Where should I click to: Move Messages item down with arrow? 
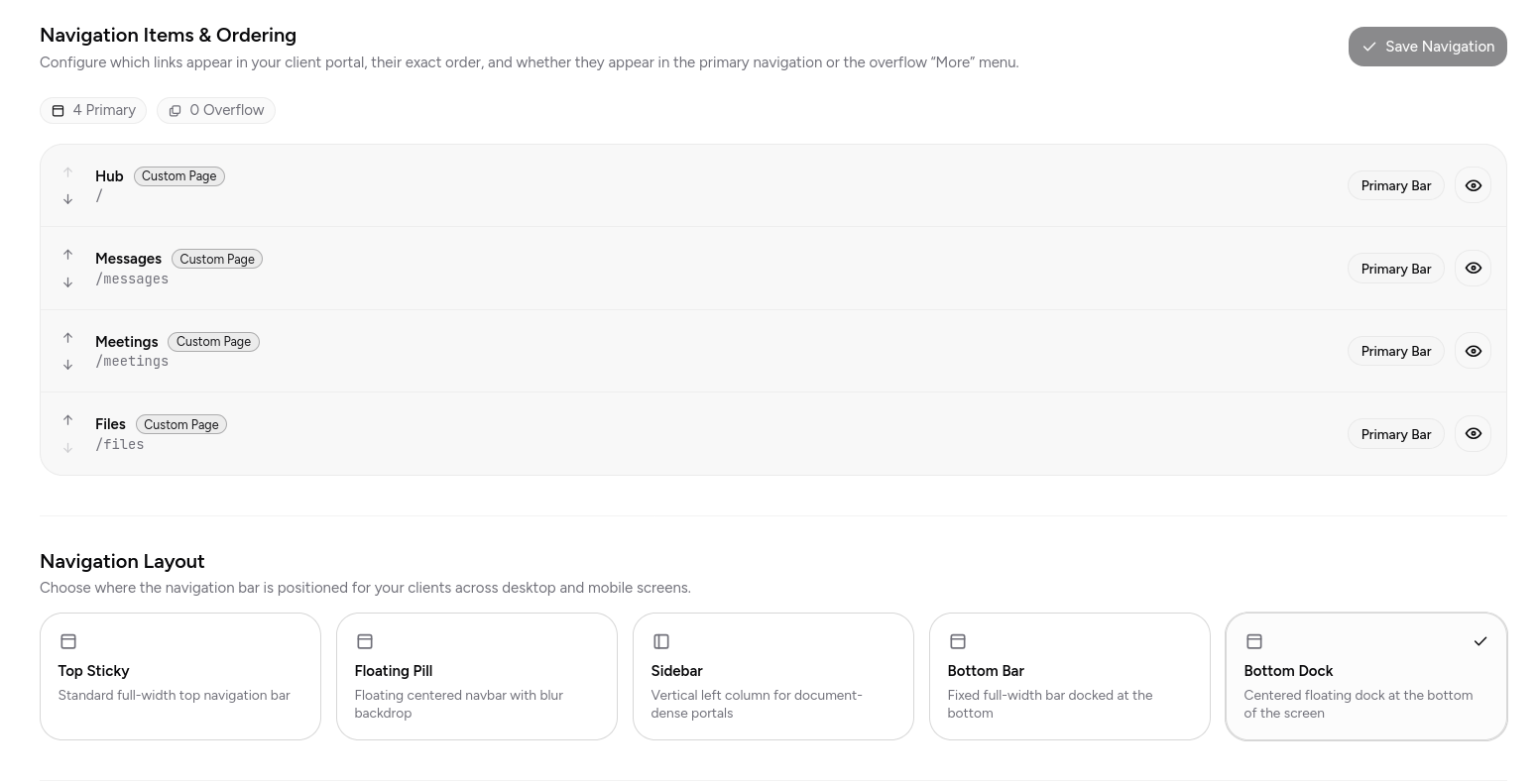coord(67,282)
